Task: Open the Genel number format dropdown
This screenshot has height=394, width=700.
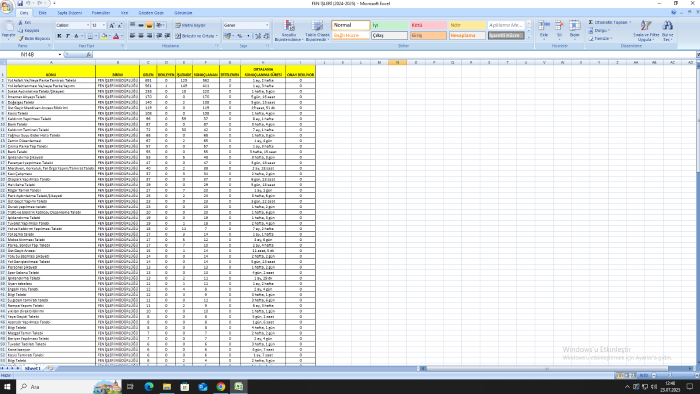Action: (x=267, y=25)
